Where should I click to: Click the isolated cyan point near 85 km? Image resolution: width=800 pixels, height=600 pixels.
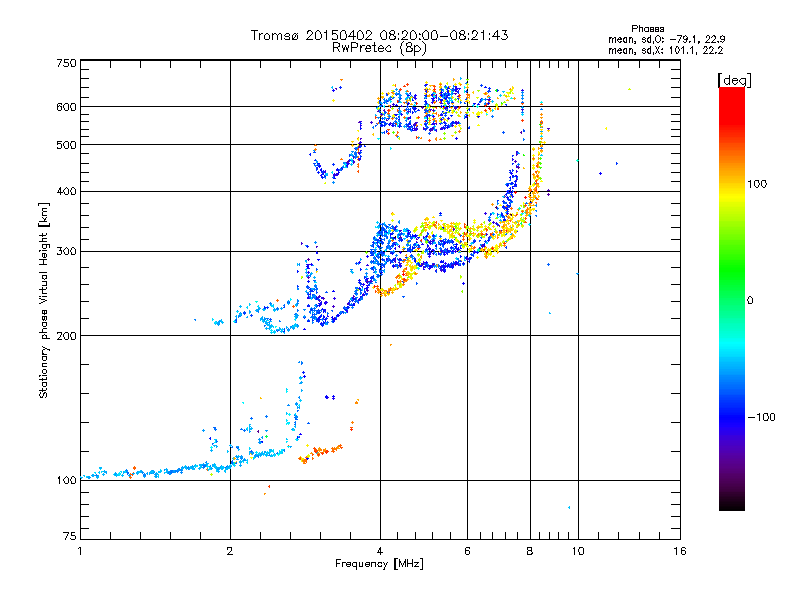click(569, 508)
